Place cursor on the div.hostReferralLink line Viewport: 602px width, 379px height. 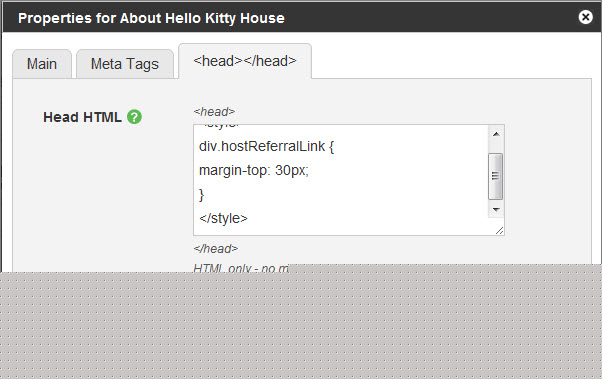(x=266, y=146)
